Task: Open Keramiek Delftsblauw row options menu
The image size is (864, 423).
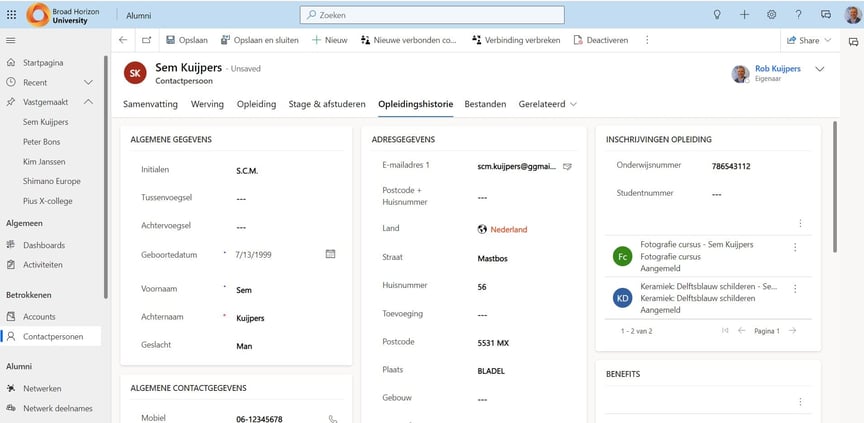Action: (795, 289)
